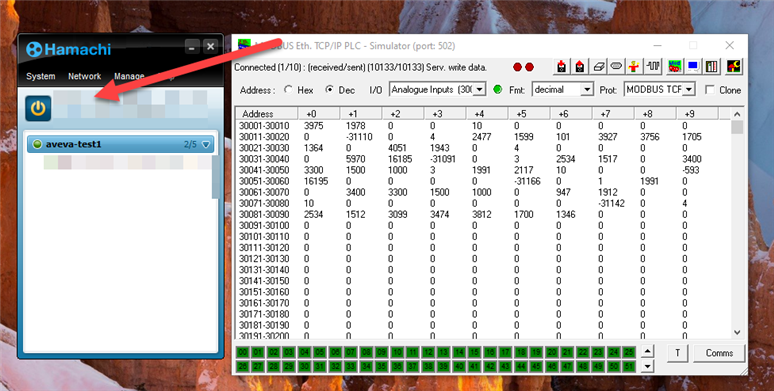The width and height of the screenshot is (774, 391).
Task: Click register value 3099
Action: (x=397, y=214)
